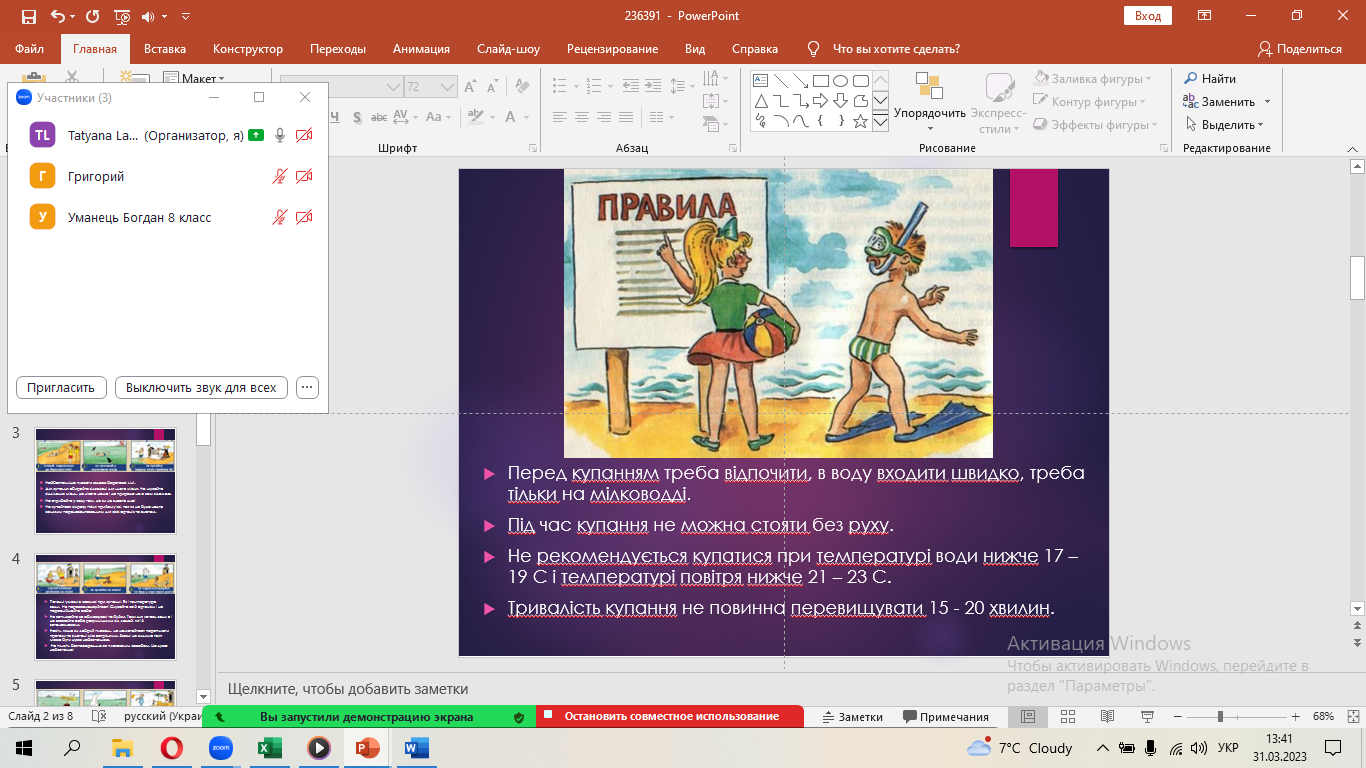Redo the last action
This screenshot has width=1366, height=768.
click(93, 16)
